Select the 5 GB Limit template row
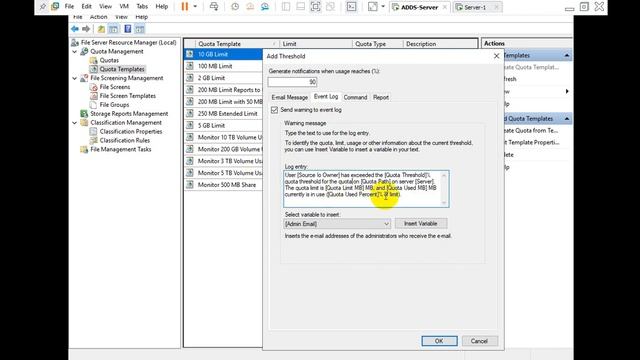This screenshot has height=360, width=640. click(x=224, y=125)
